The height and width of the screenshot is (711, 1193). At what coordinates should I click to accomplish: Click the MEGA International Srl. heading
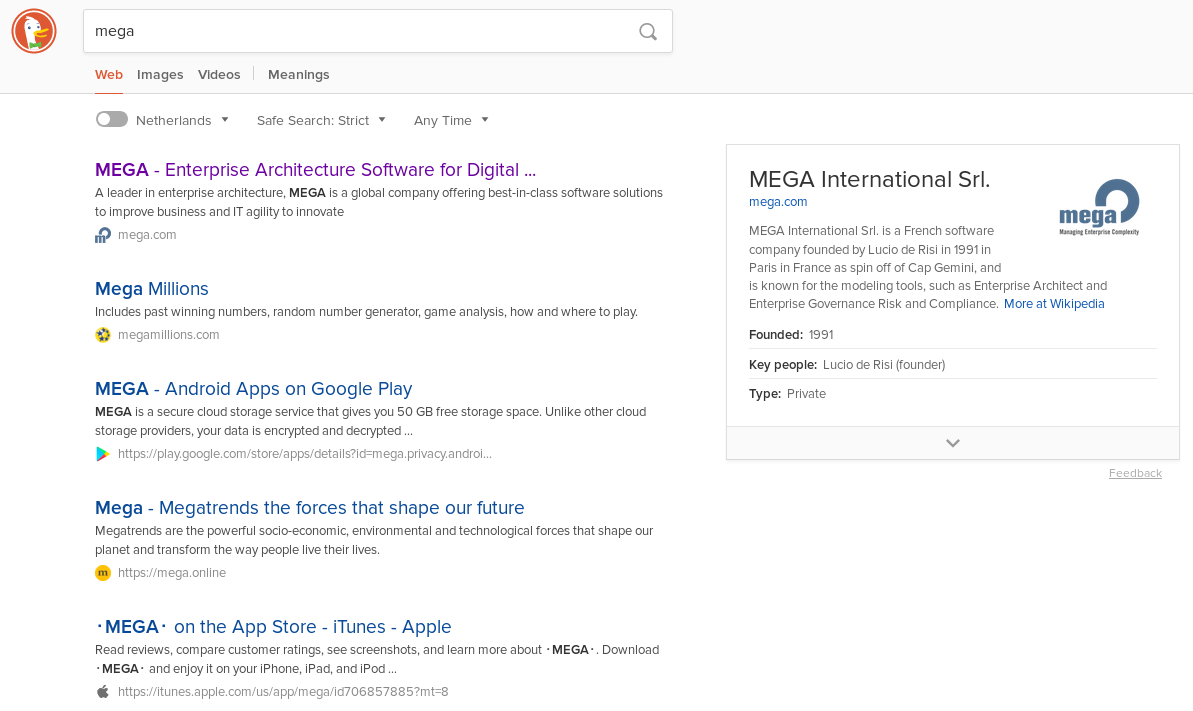pyautogui.click(x=869, y=180)
